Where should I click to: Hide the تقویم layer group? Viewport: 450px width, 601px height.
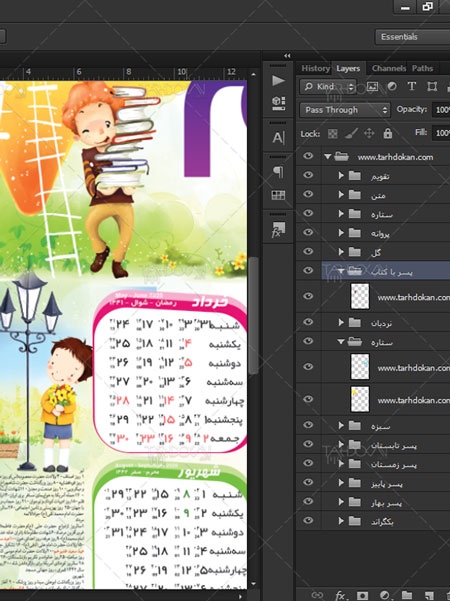tap(308, 175)
